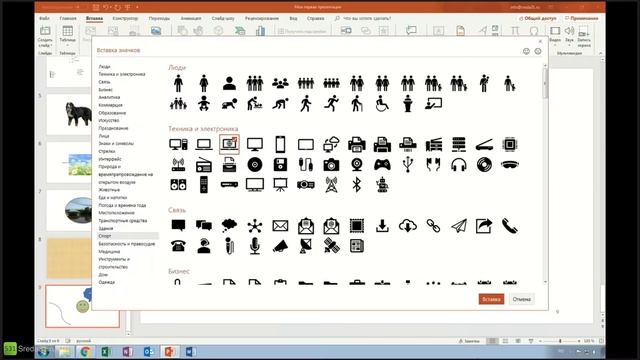Click the Примечания button
The height and width of the screenshot is (360, 640).
(582, 18)
